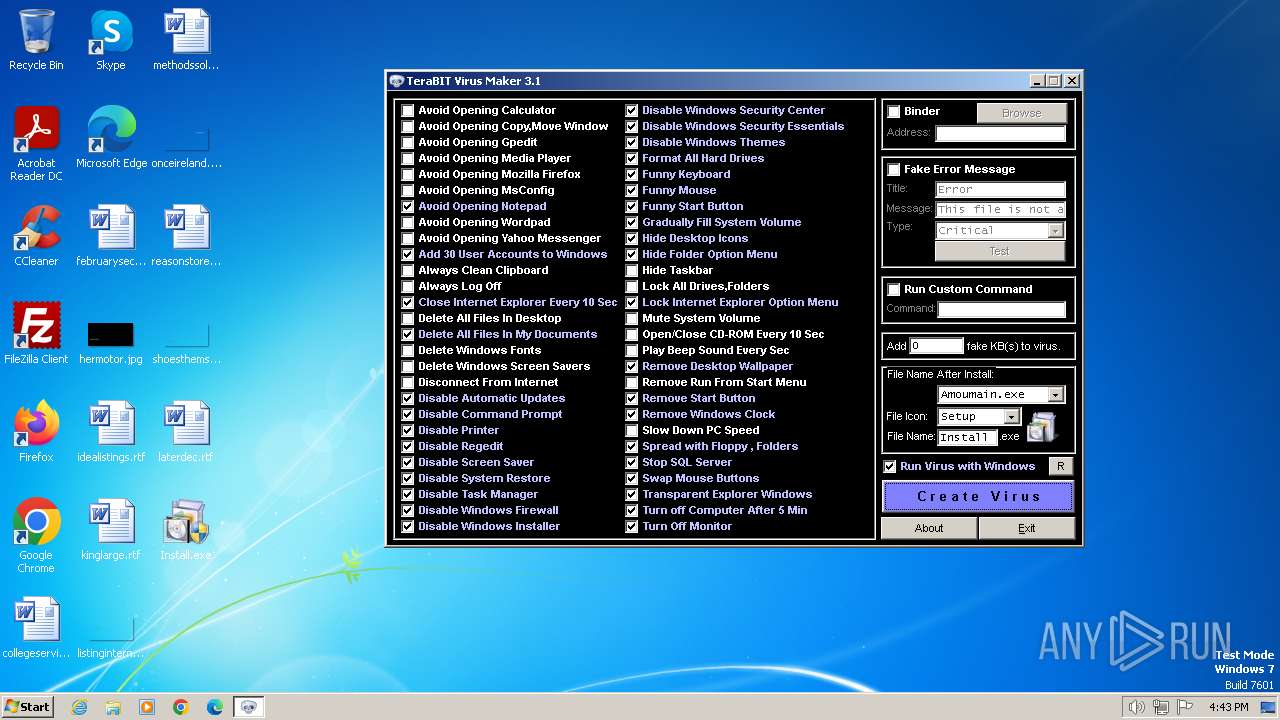Enable the Binder checkbox
Image resolution: width=1280 pixels, height=720 pixels.
[x=893, y=111]
